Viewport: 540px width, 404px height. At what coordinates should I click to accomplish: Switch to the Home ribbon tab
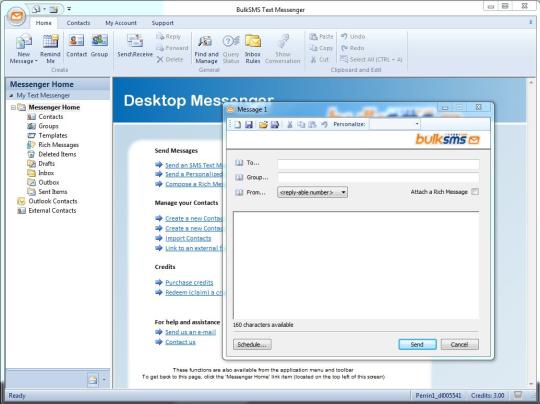point(43,23)
